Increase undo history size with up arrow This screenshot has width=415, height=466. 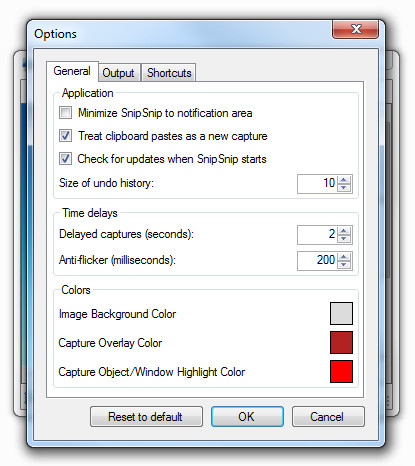tap(344, 180)
